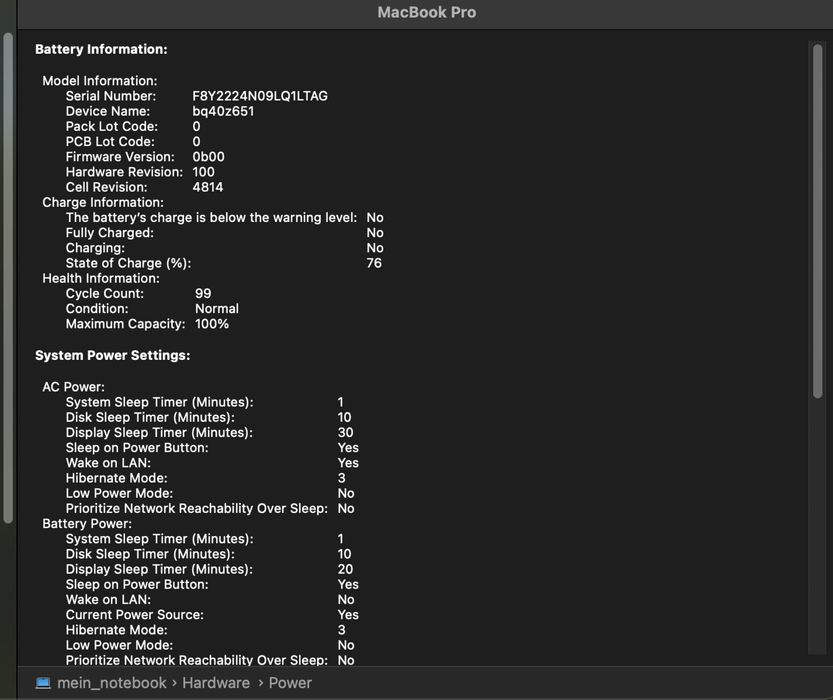
Task: Click the Battery Information heading
Action: pyautogui.click(x=101, y=49)
